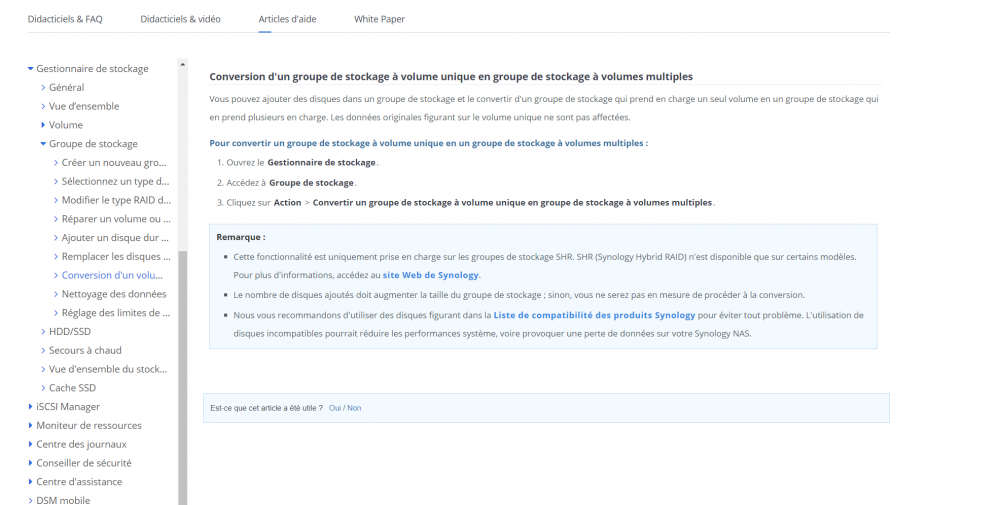Expand the Centre des journaux arrow
The image size is (1000, 505).
click(x=31, y=444)
